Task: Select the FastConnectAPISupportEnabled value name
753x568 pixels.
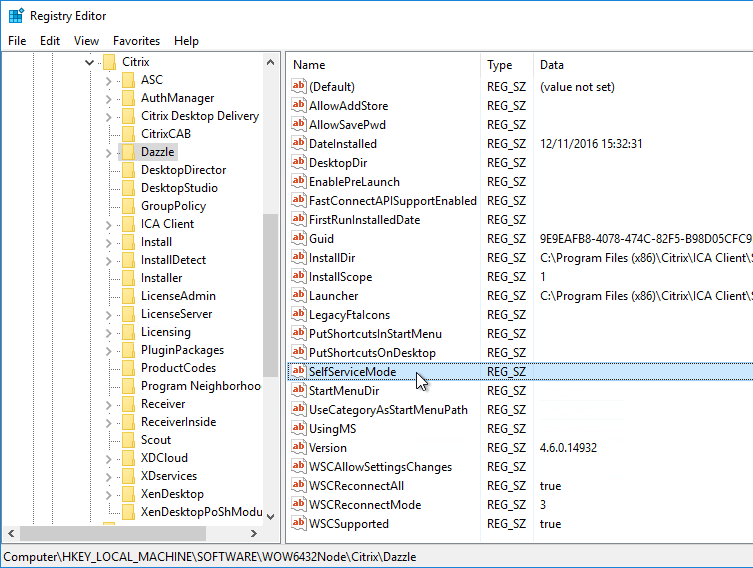Action: [393, 201]
